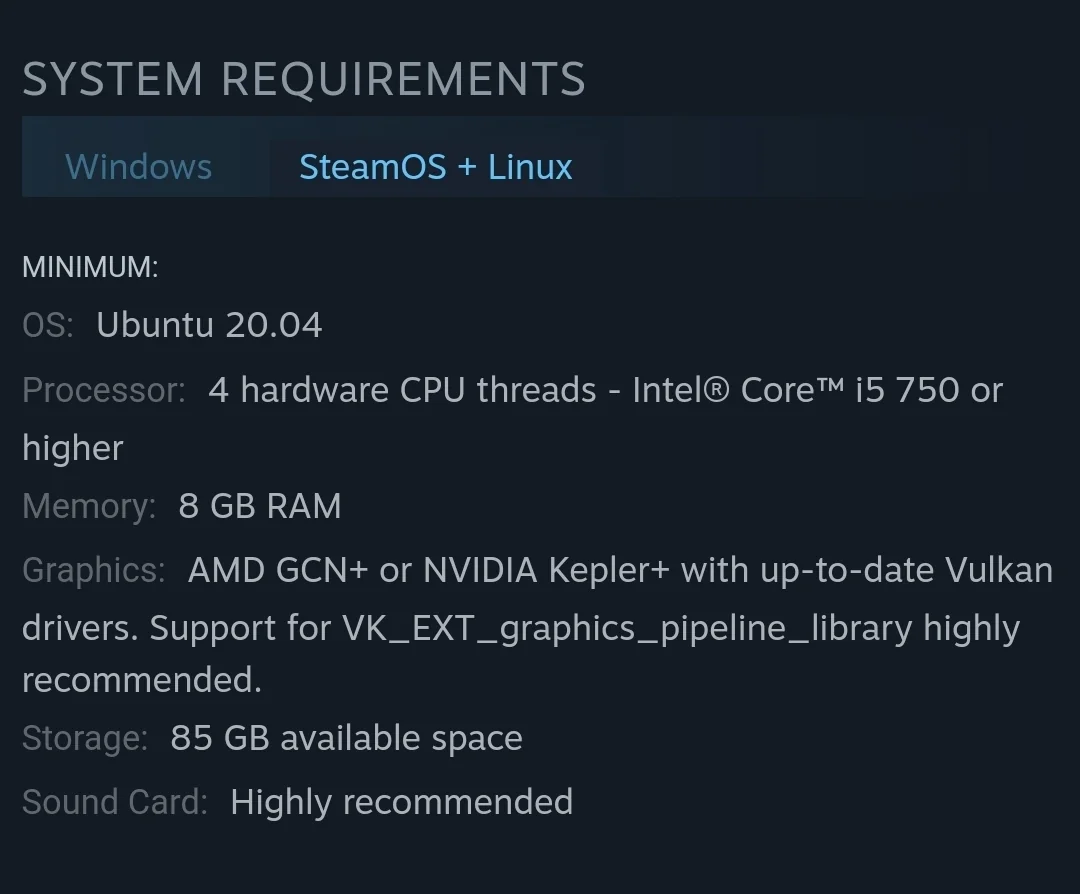Viewport: 1080px width, 894px height.
Task: Select the 8 GB RAM value
Action: coord(260,506)
